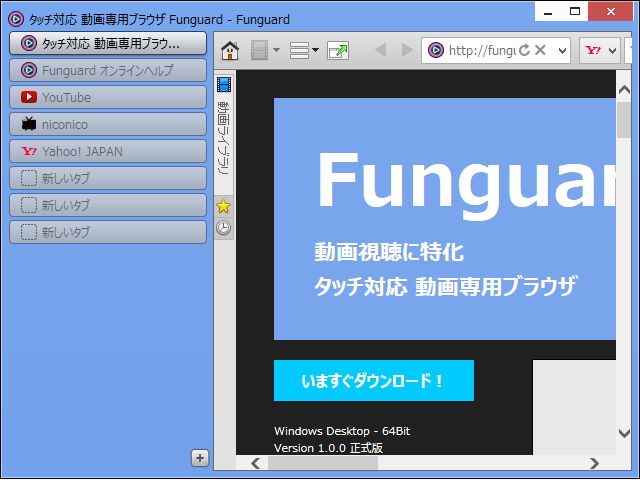
Task: Switch to Funguard オンラインヘルプ tab
Action: coord(108,70)
